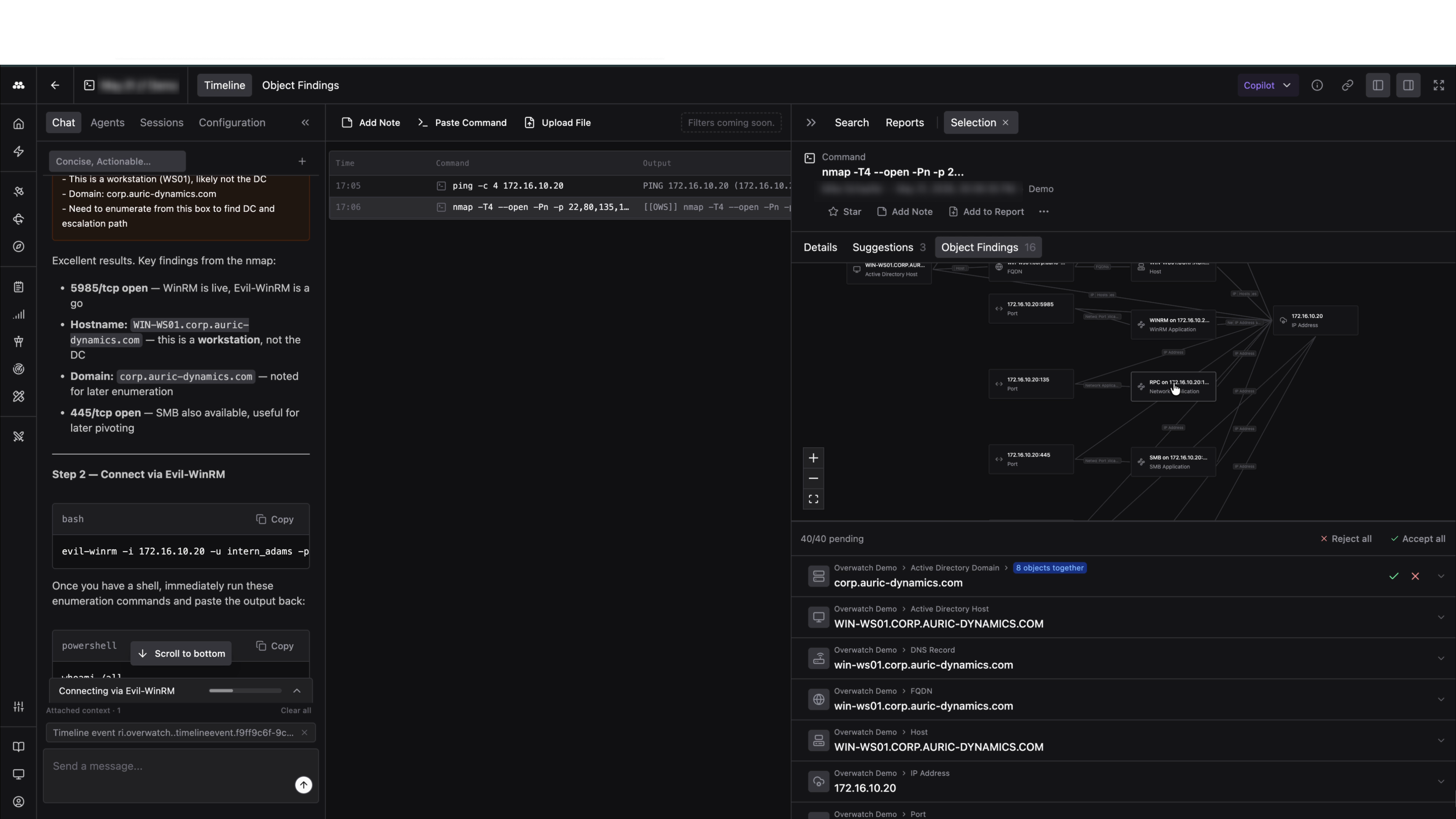
Task: Click Upload File in the timeline toolbar
Action: tap(557, 123)
